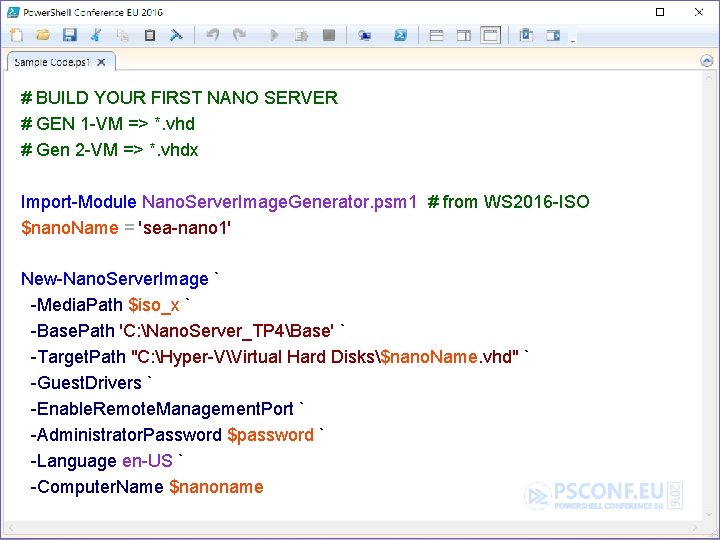Click the New-NanoServerImage command

115,279
